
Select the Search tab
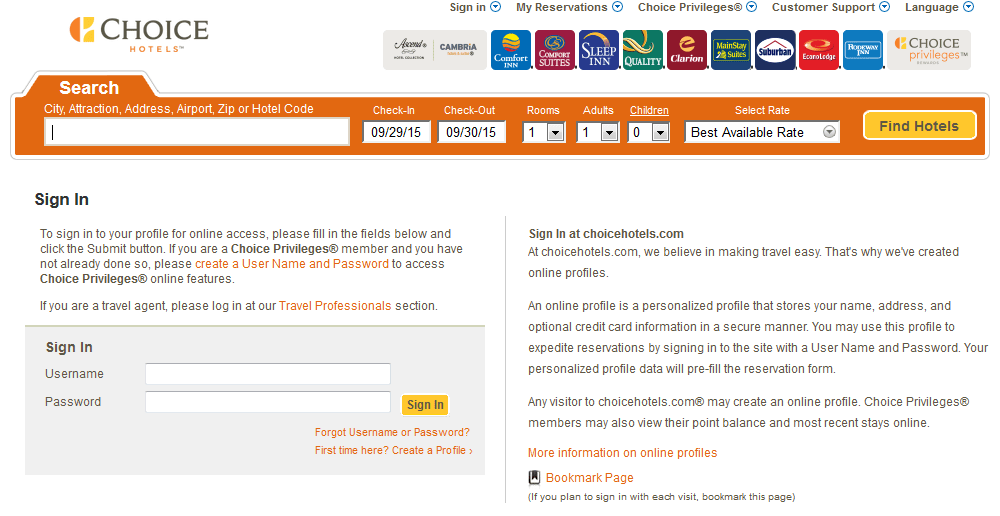89,87
